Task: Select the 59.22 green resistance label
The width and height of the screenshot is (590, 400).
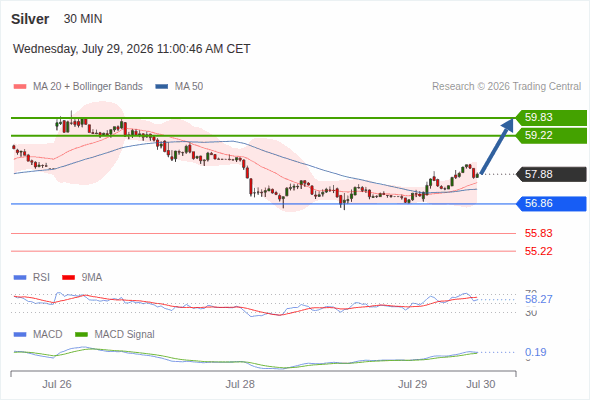Action: click(551, 135)
